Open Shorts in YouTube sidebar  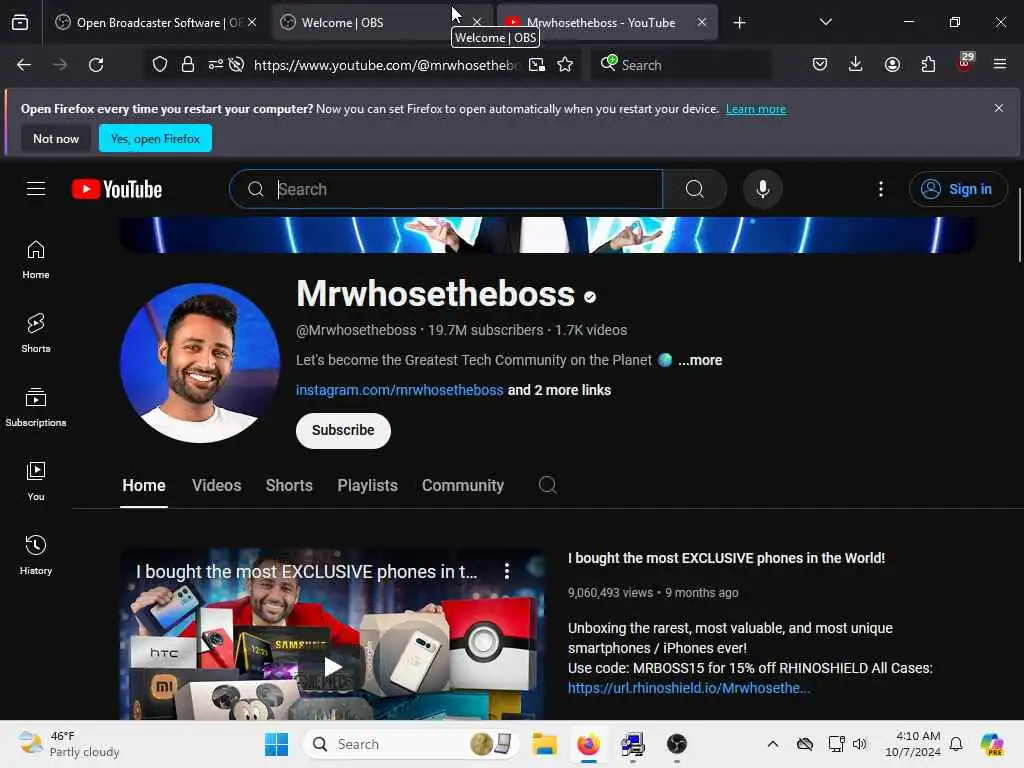tap(36, 333)
